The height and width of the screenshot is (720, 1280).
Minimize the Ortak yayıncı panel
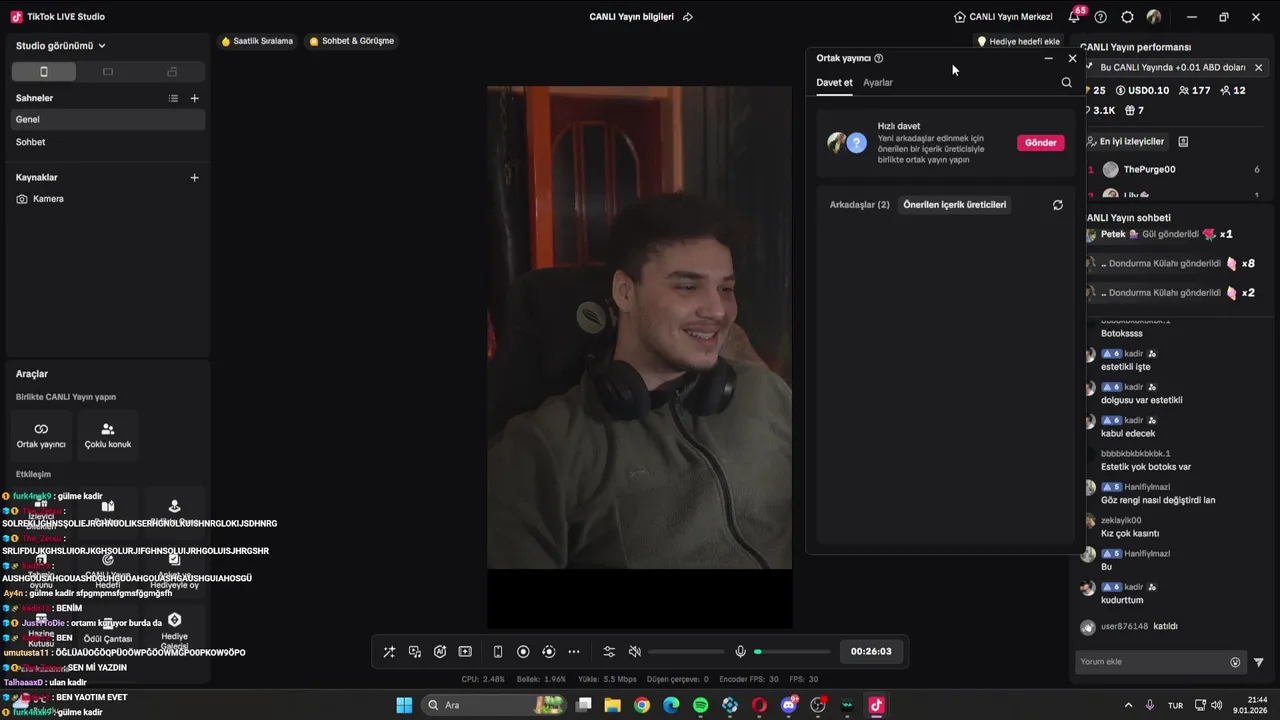point(1048,58)
